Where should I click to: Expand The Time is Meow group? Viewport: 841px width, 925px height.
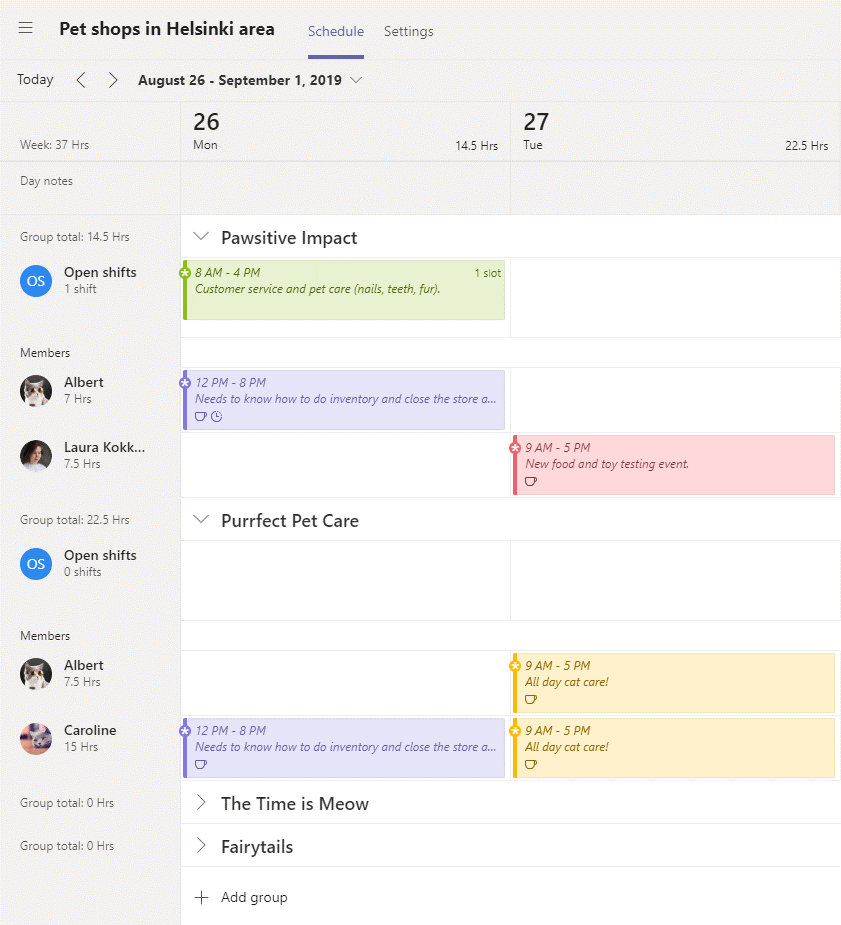201,802
